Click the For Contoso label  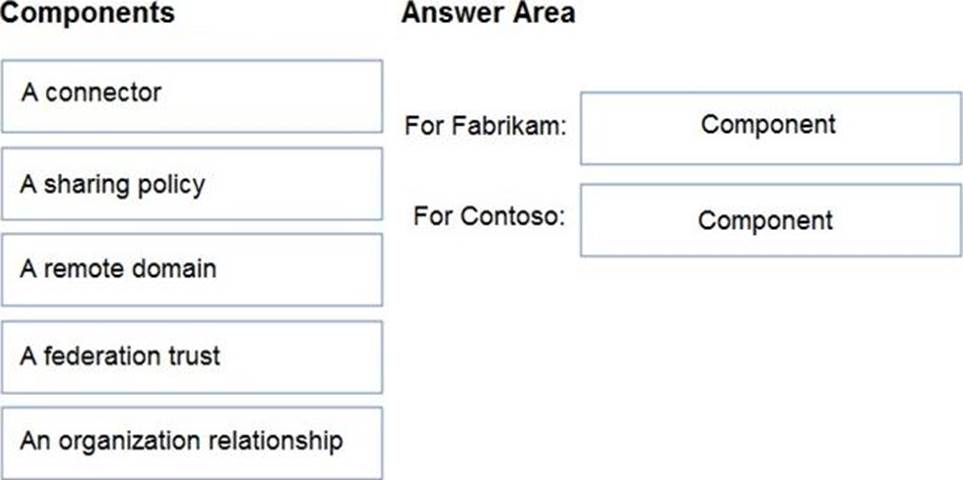point(489,216)
